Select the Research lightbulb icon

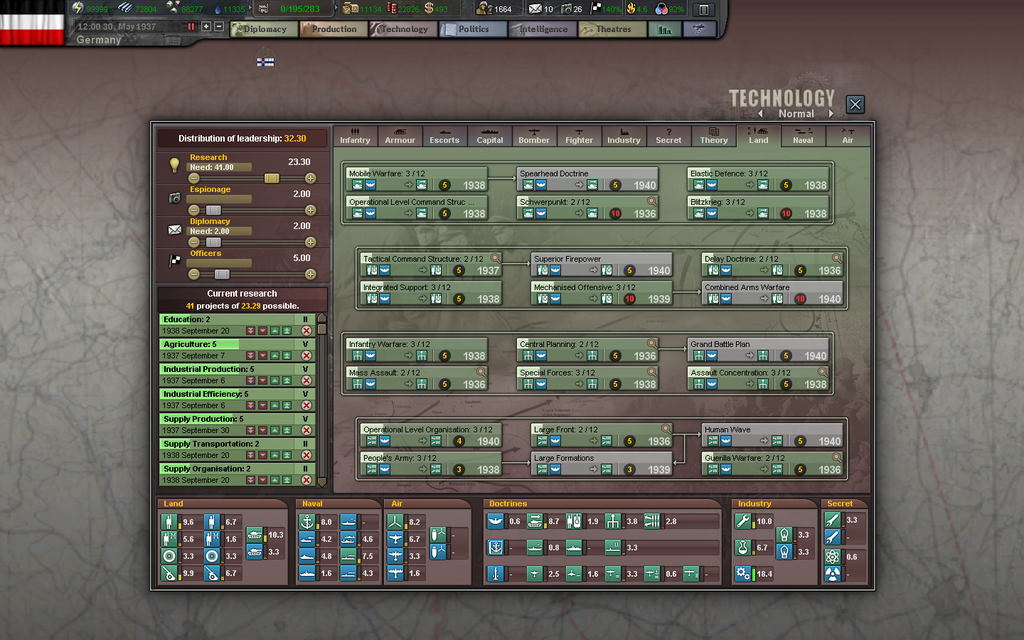(175, 164)
